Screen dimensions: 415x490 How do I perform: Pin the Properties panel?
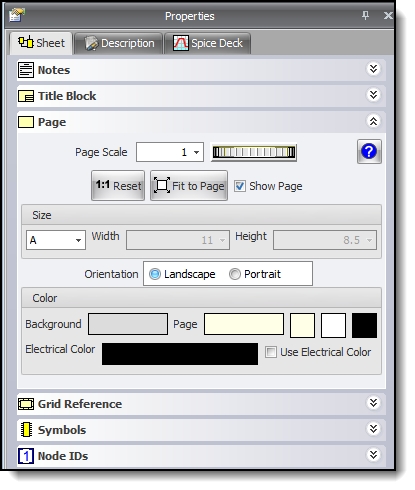(366, 15)
